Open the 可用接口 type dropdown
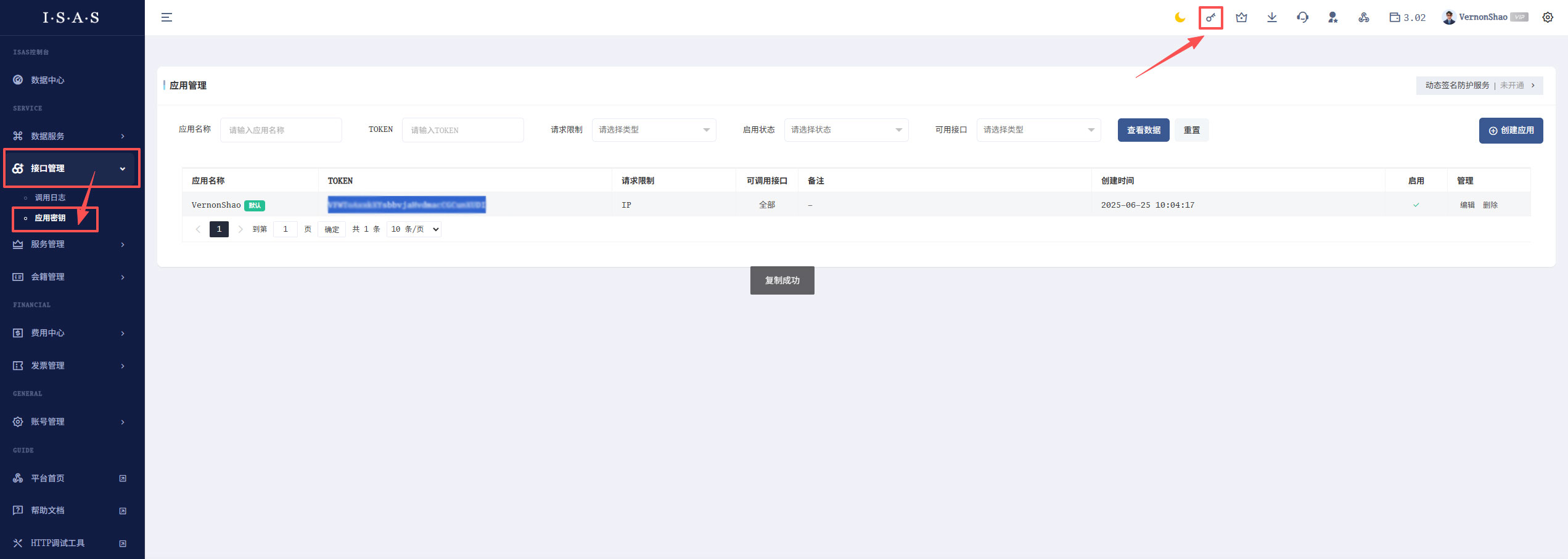Viewport: 1568px width, 559px height. (x=1038, y=130)
